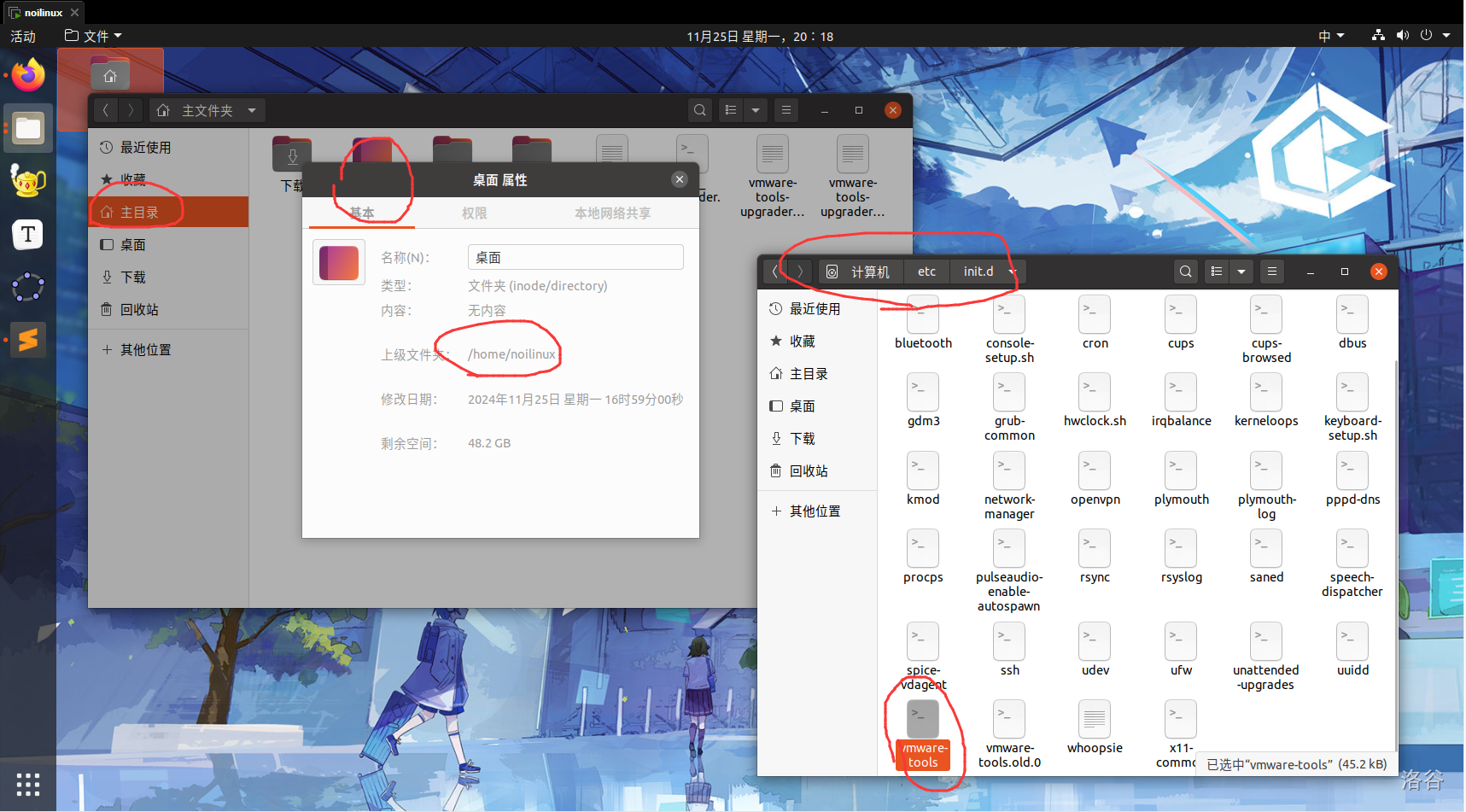Open 其他位置 in init.d window sidebar
Screen dimensions: 1466x812
point(817,511)
